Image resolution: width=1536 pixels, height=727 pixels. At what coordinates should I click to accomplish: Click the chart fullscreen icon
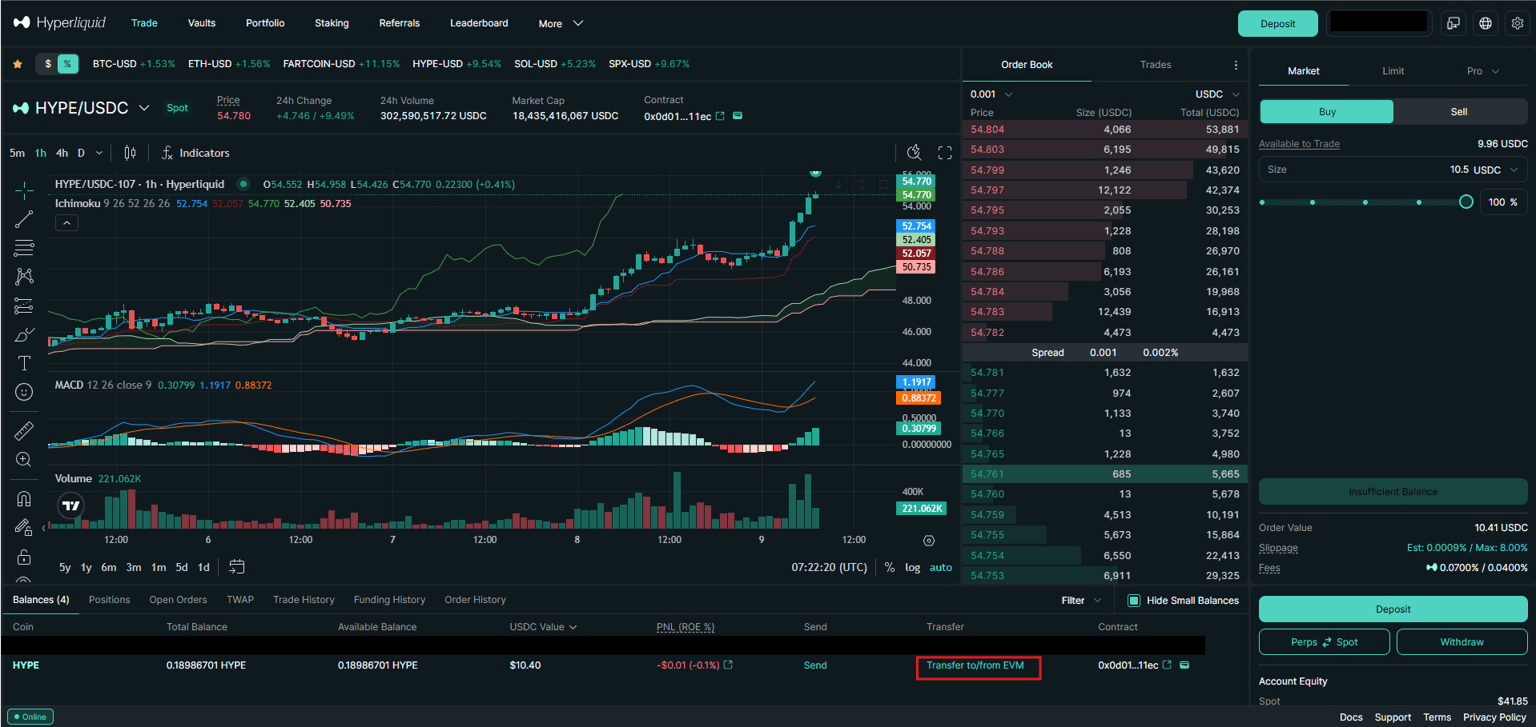click(x=944, y=153)
